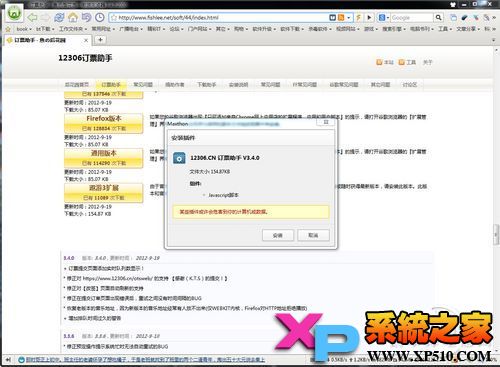This screenshot has width=500, height=367.
Task: Open the home page with the house icon
Action: (x=73, y=17)
